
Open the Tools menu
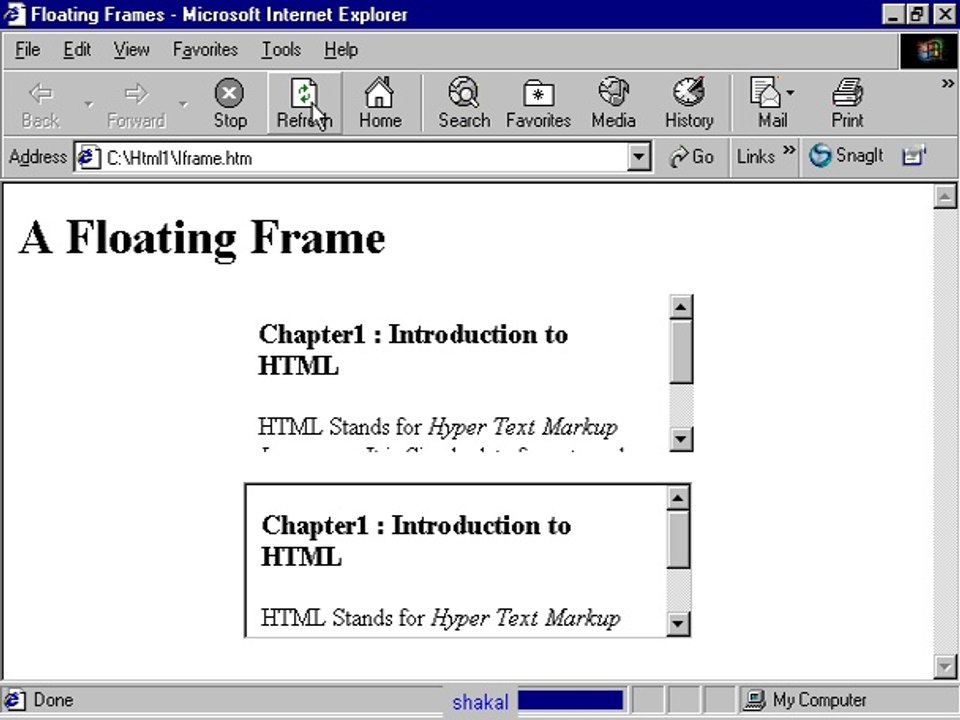(x=281, y=50)
